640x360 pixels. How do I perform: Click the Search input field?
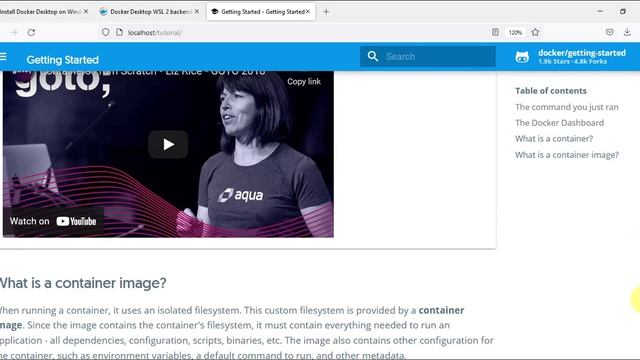428,56
